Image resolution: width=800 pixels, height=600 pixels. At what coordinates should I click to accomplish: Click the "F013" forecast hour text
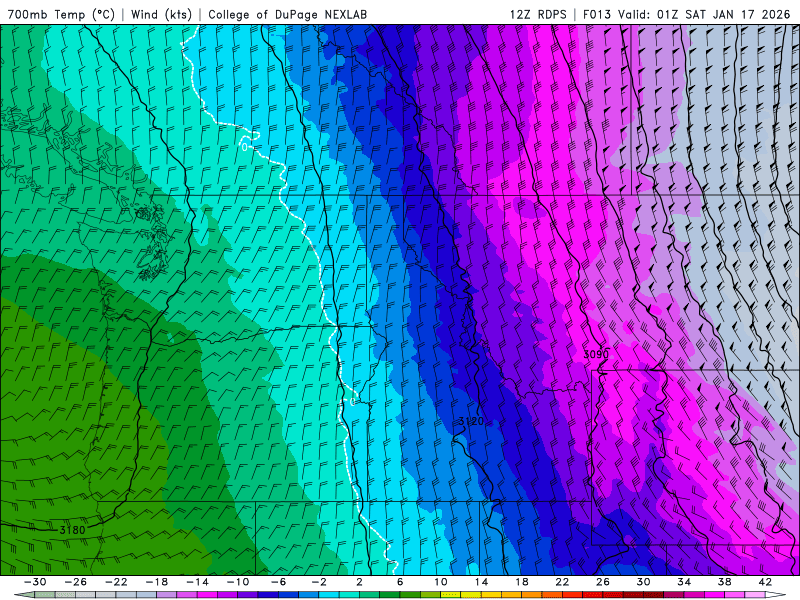pyautogui.click(x=596, y=14)
